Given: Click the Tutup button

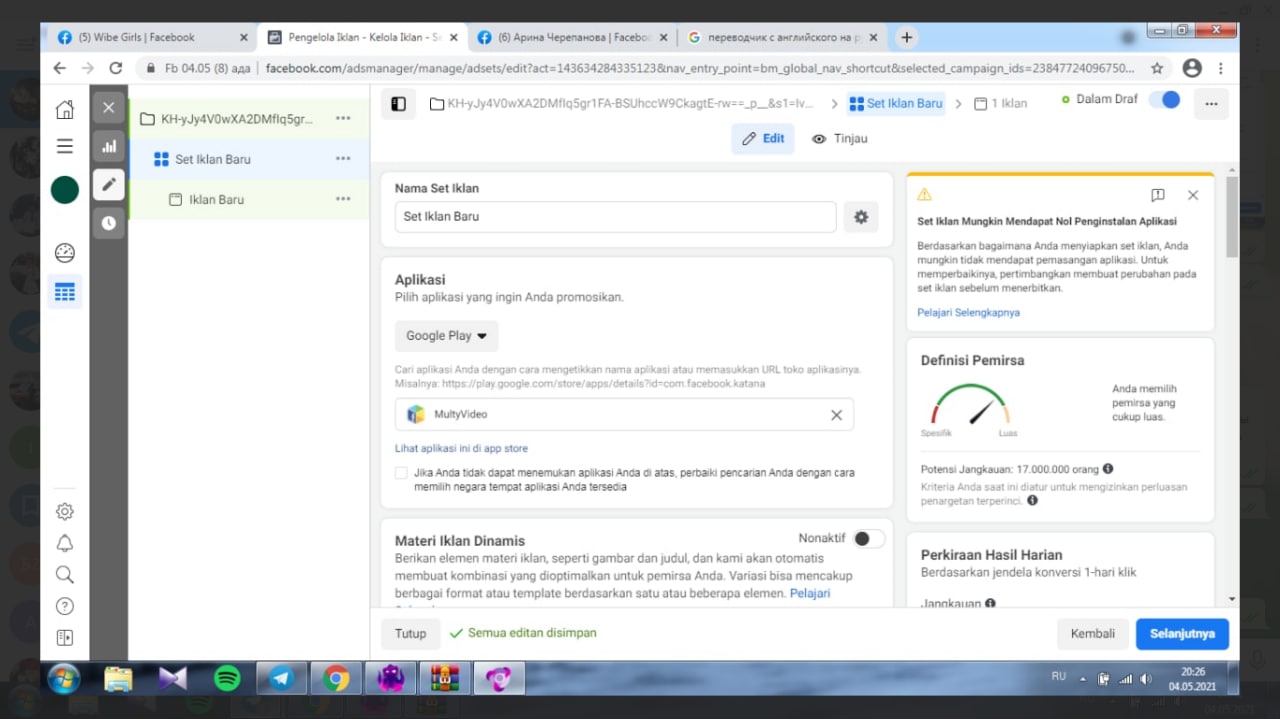Looking at the screenshot, I should click(x=410, y=633).
